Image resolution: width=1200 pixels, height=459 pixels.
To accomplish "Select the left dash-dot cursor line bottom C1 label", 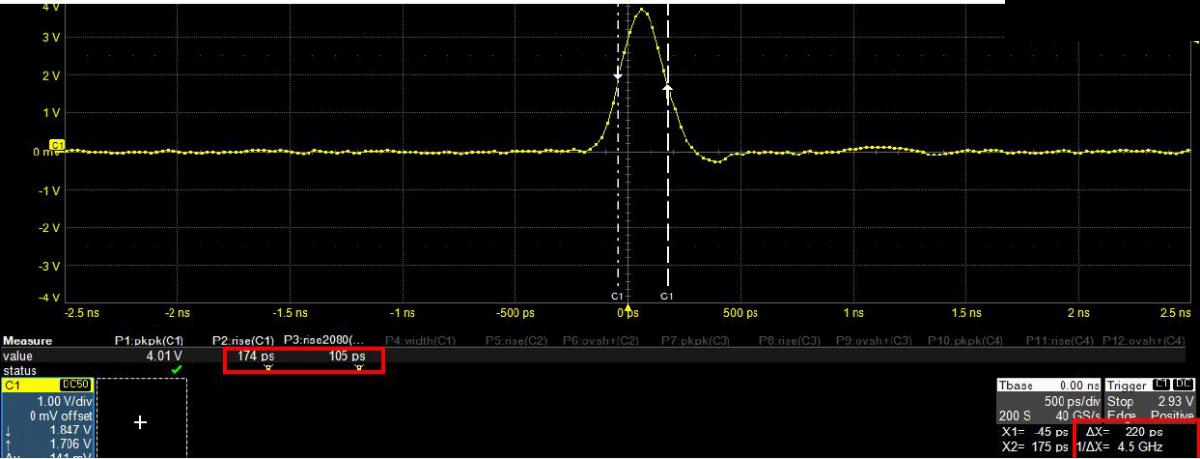I will (617, 297).
